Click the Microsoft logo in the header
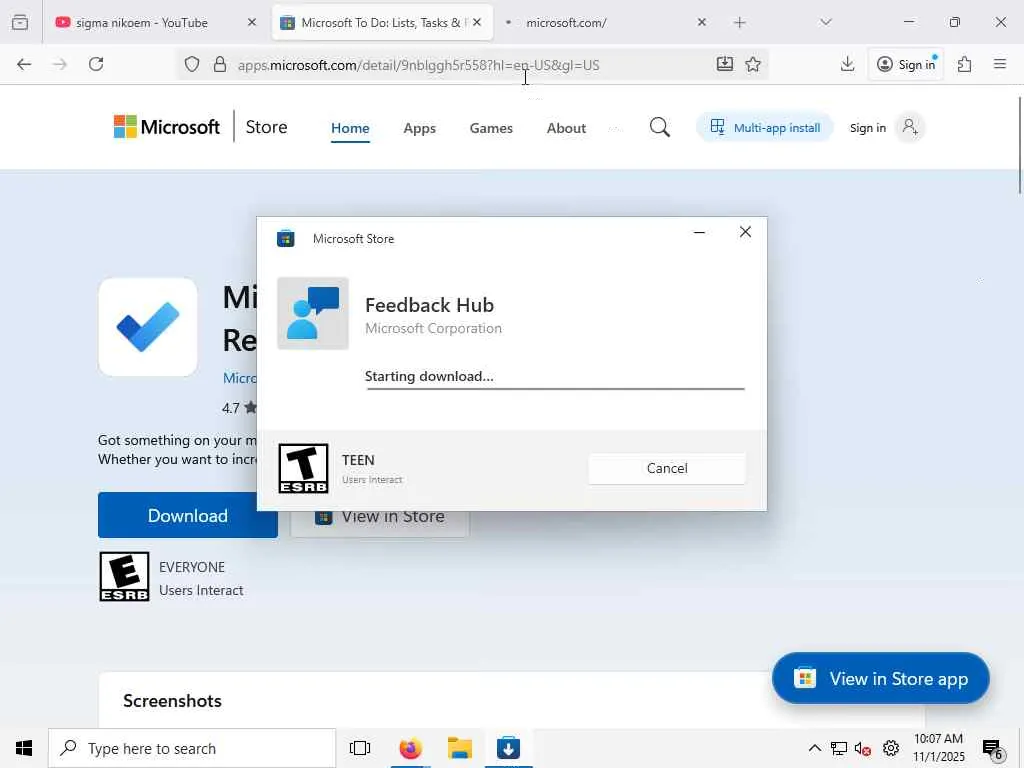Screen dimensions: 1024x768 pyautogui.click(x=167, y=127)
